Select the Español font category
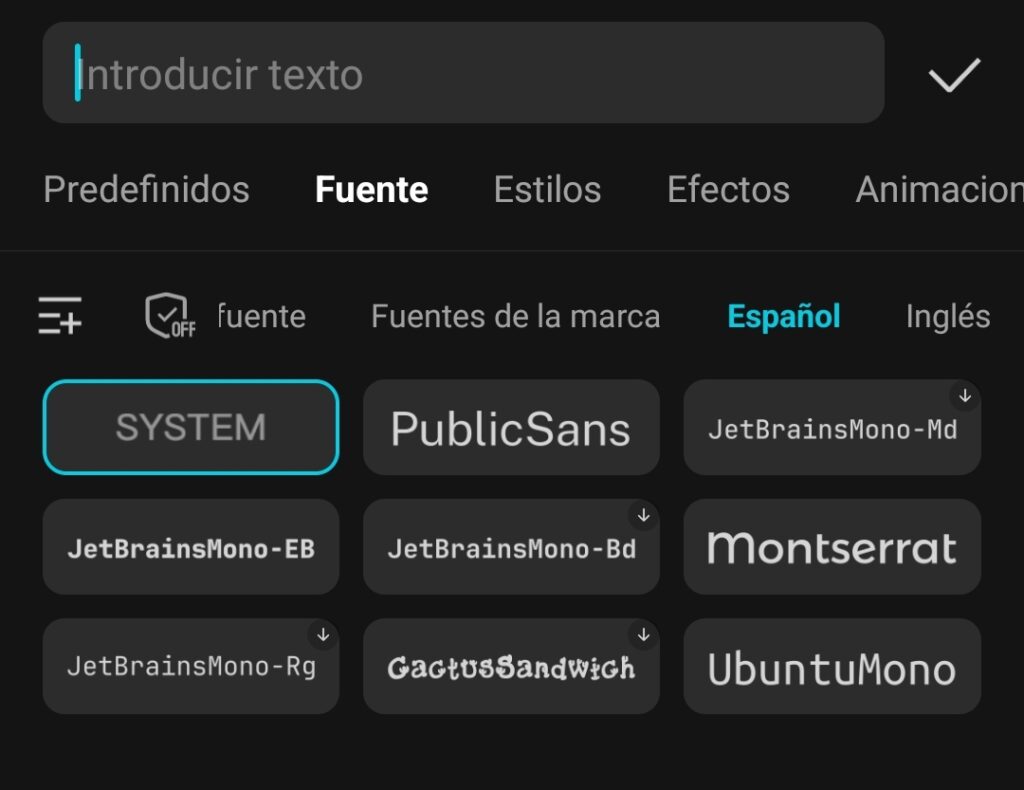 pos(783,317)
